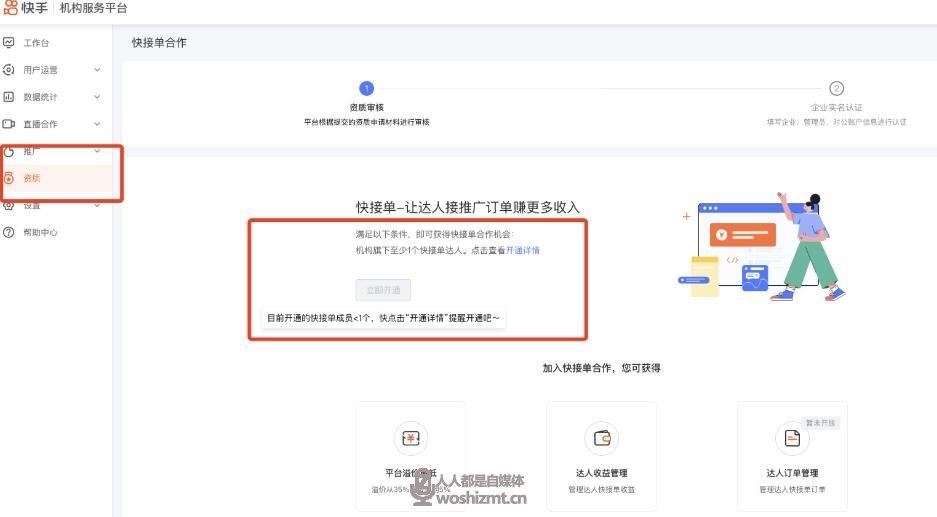Click the 立即开通 button
Viewport: 937px width, 517px height.
pos(383,290)
